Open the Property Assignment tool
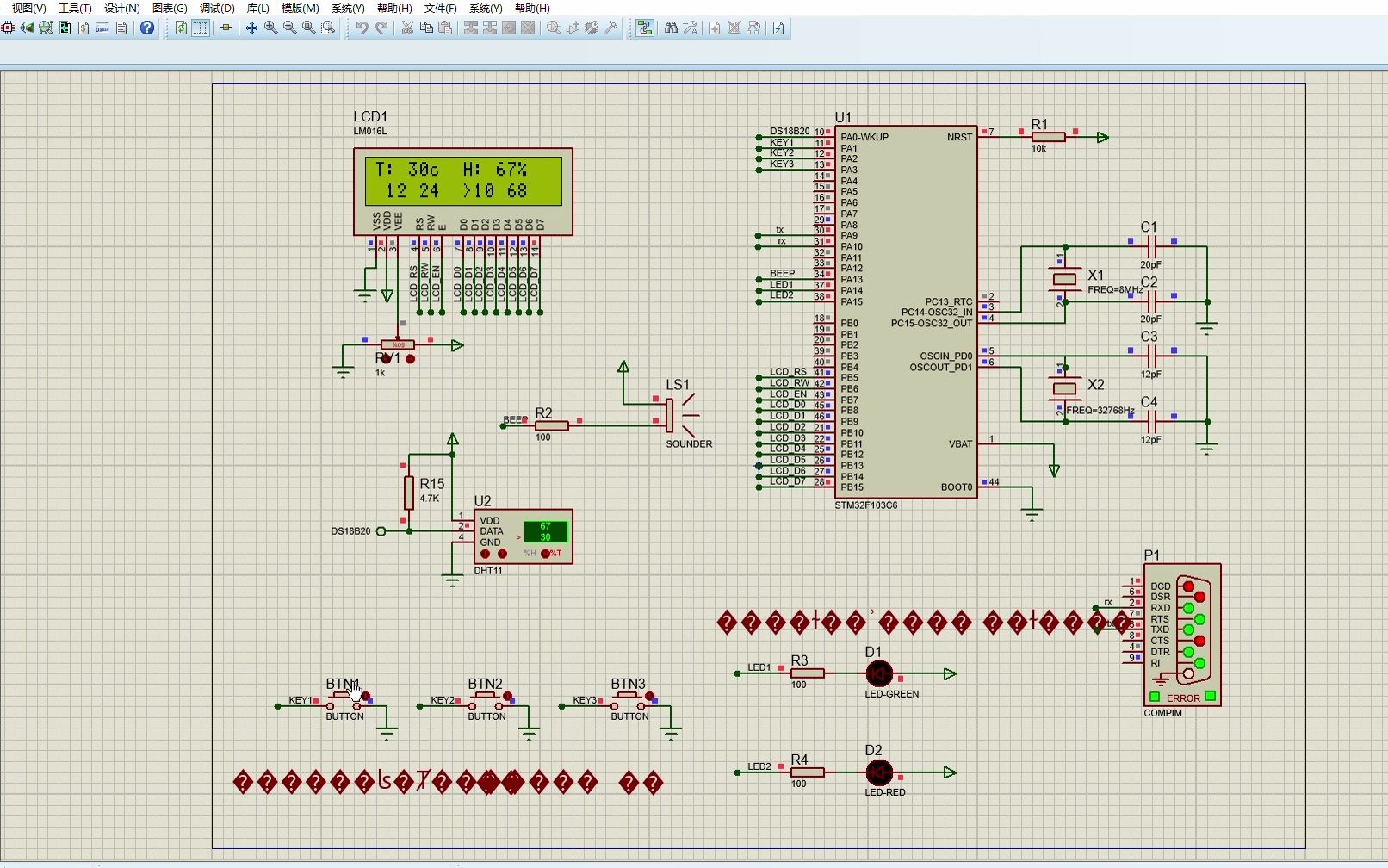The image size is (1388, 868). click(689, 28)
